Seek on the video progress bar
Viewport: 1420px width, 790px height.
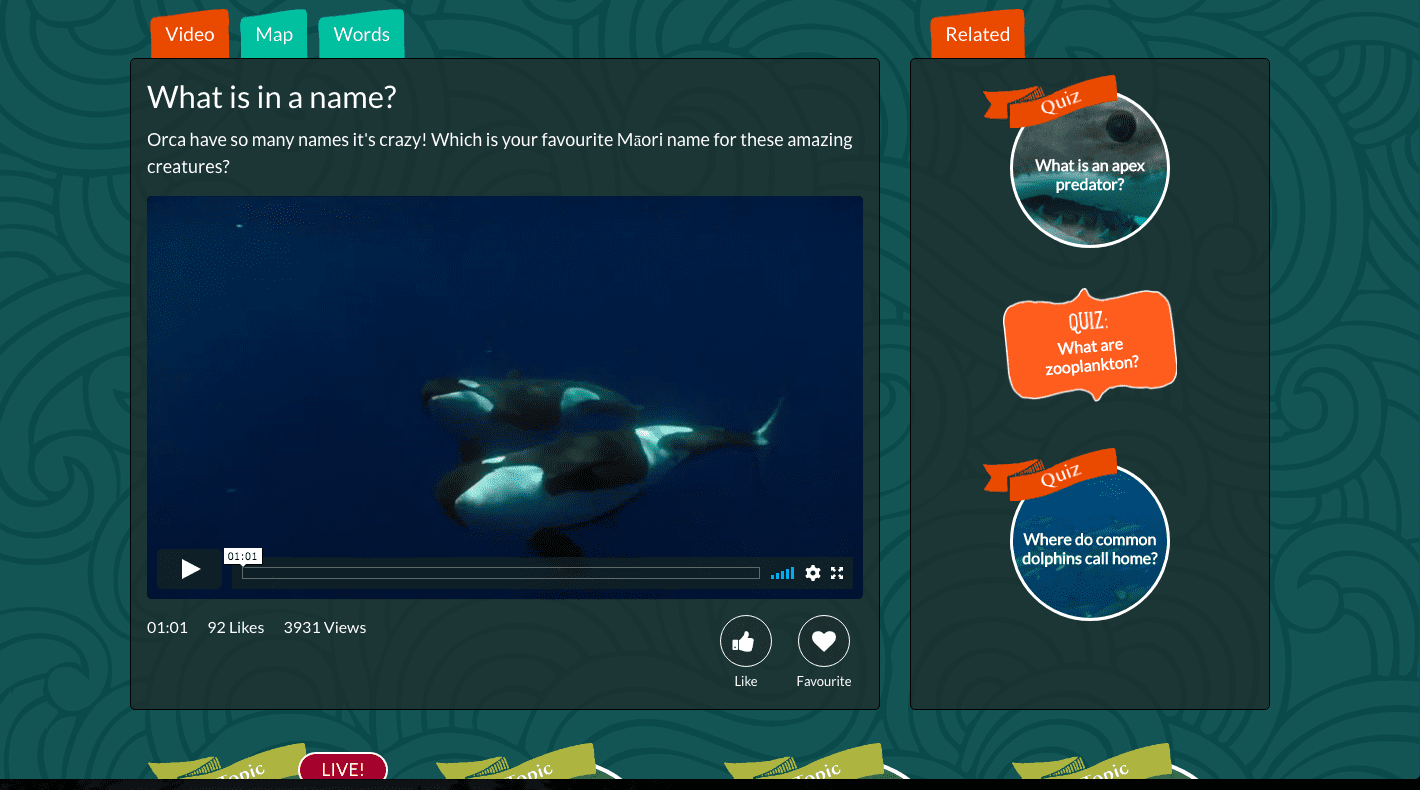pyautogui.click(x=501, y=573)
